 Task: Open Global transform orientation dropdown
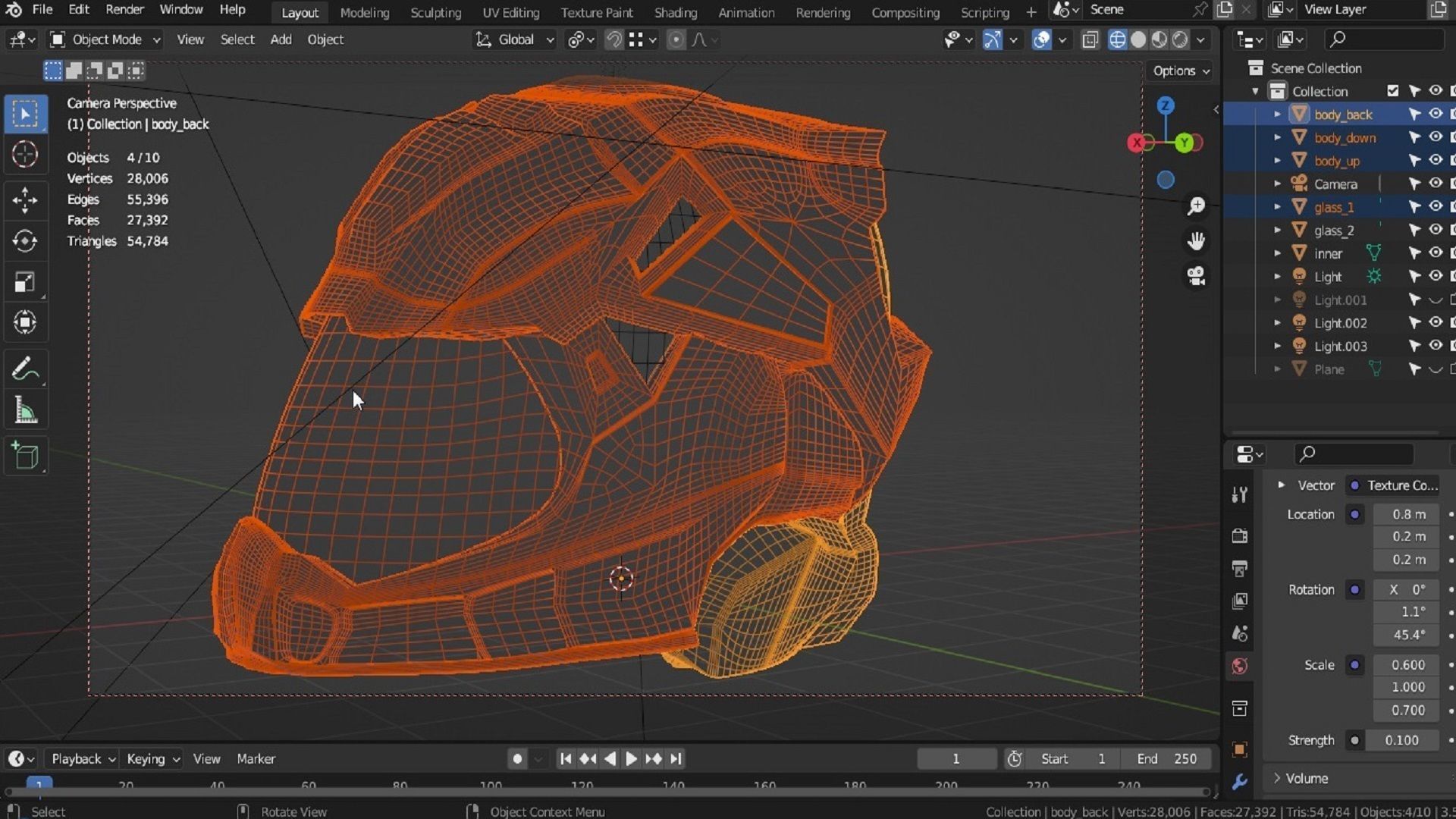515,39
